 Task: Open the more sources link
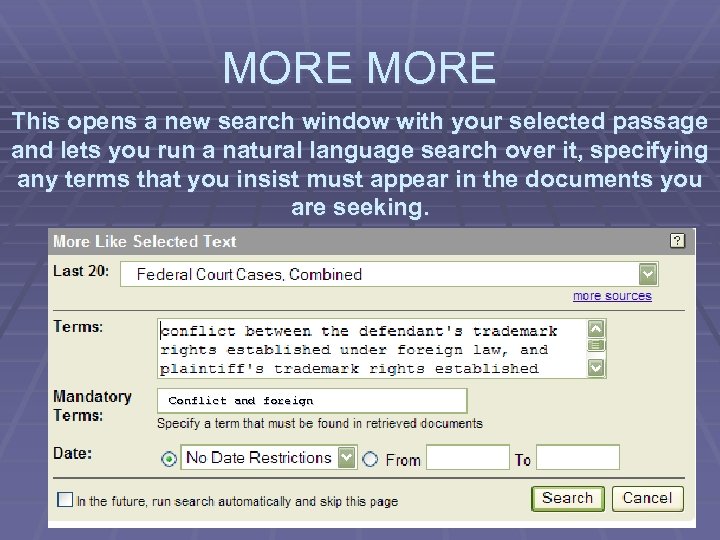pyautogui.click(x=612, y=296)
